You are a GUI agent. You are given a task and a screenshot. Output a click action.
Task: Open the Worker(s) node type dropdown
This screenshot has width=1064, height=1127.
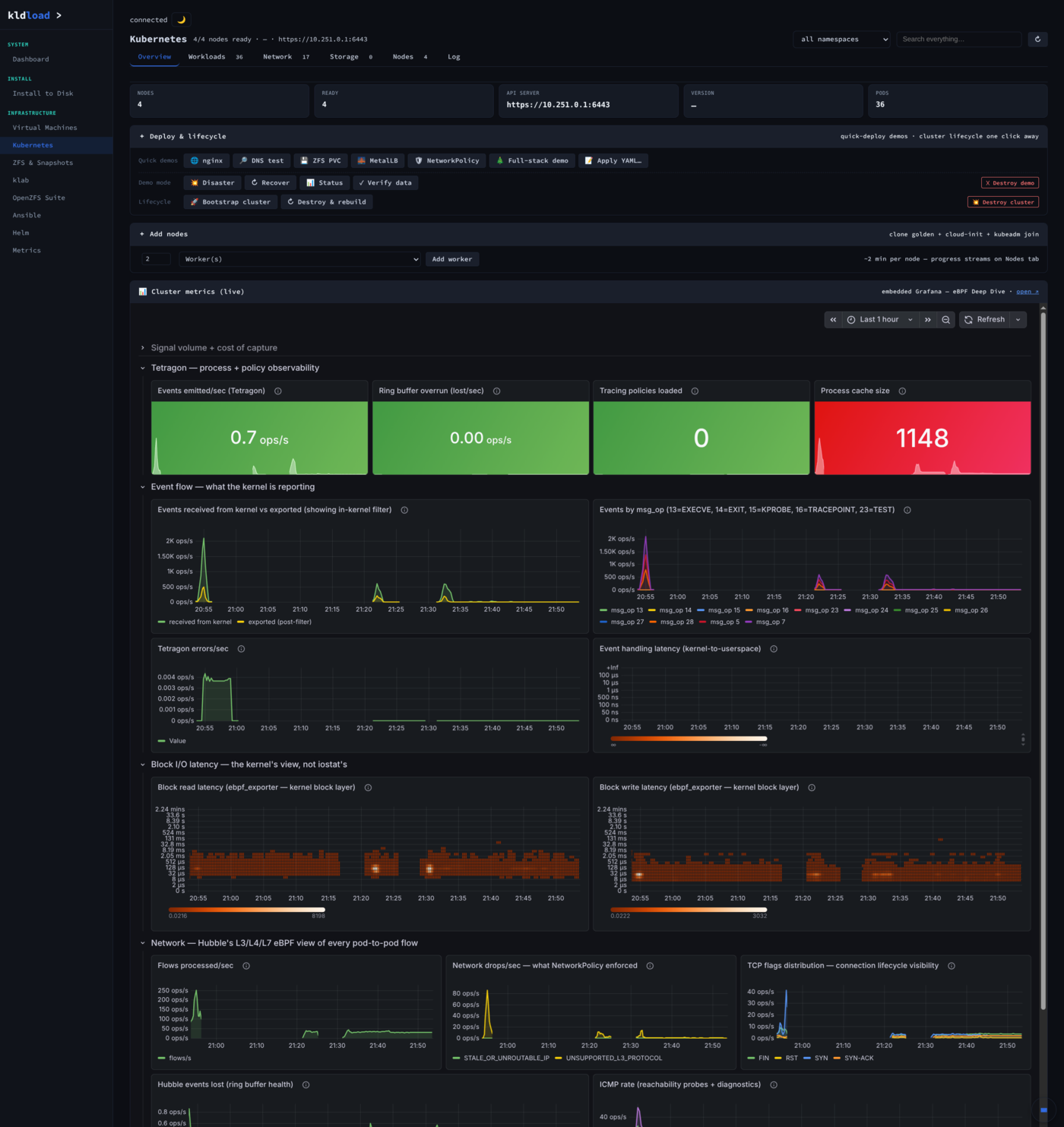pyautogui.click(x=300, y=259)
